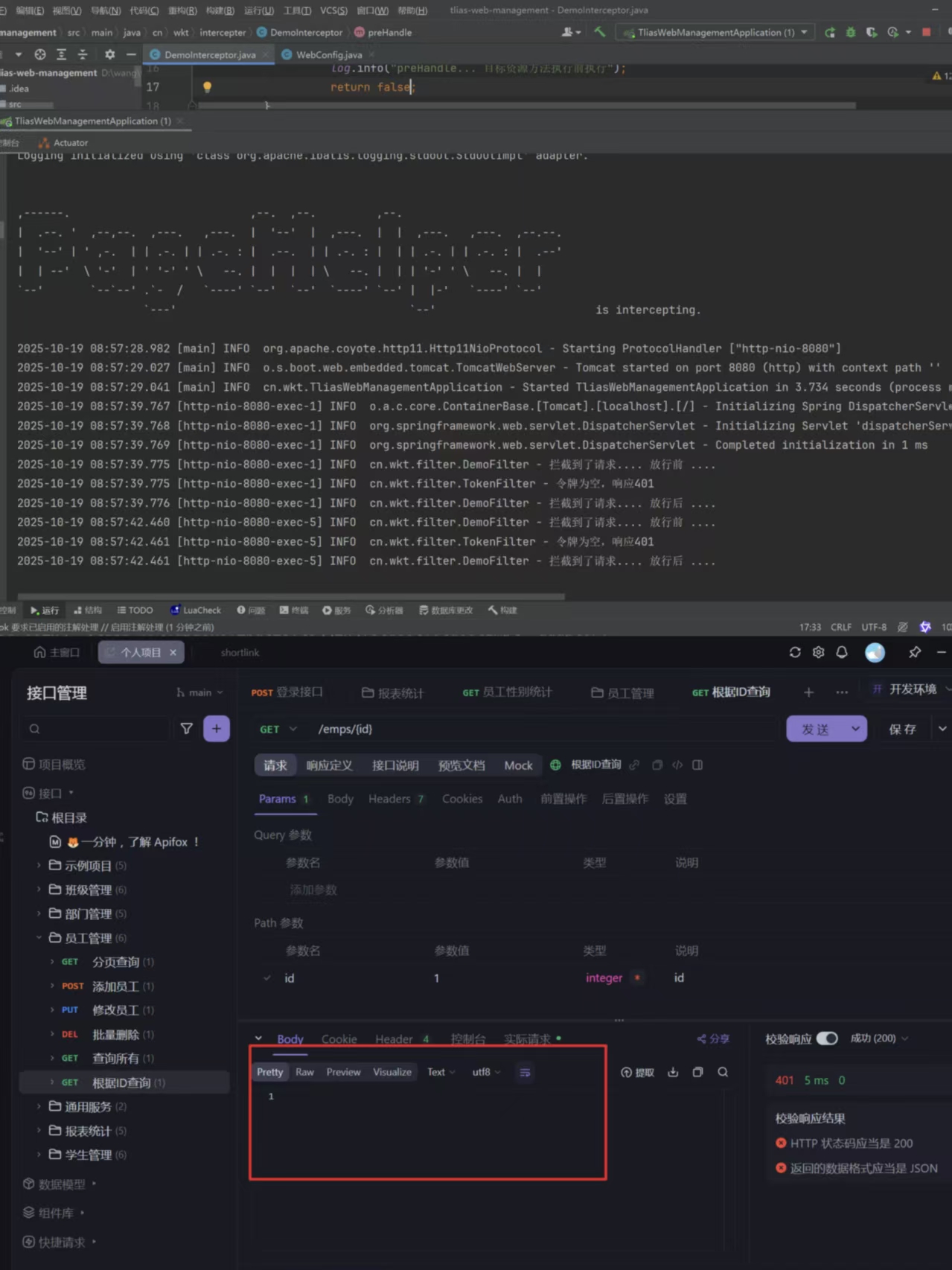The height and width of the screenshot is (1270, 952).
Task: Click the Apifox refresh icon
Action: (795, 652)
